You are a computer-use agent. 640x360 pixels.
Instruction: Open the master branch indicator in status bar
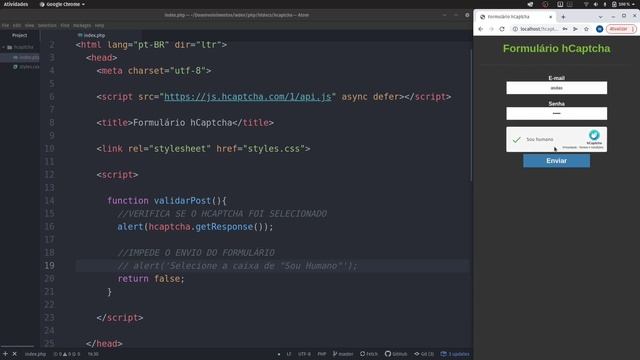click(343, 354)
